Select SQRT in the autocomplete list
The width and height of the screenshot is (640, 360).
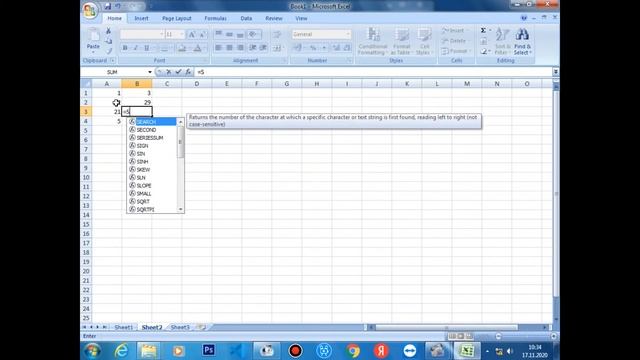click(152, 202)
